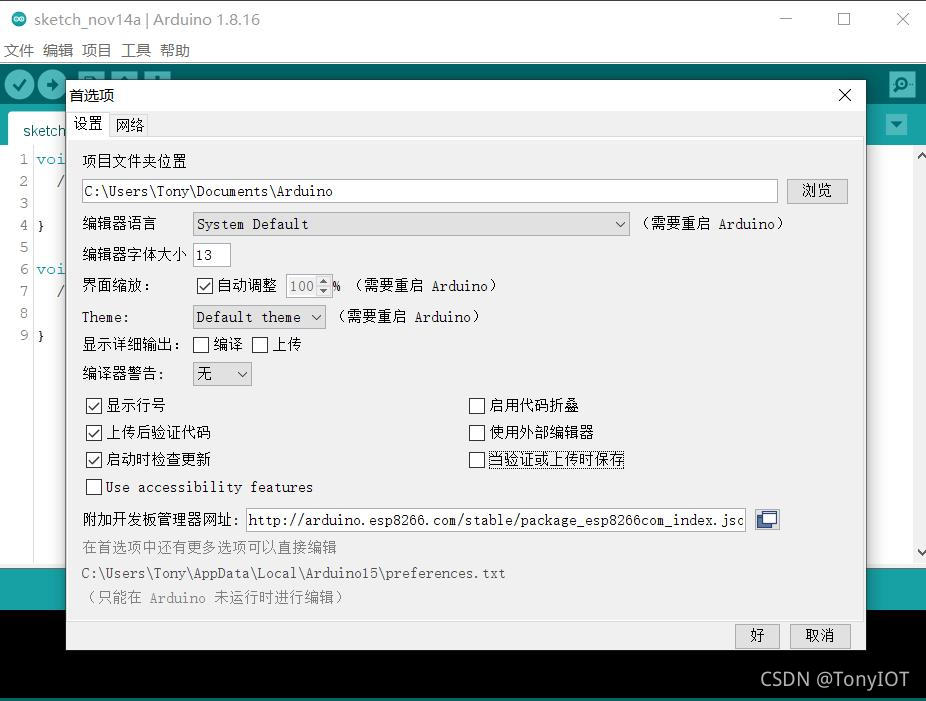Click the Verify checkmark toolbar icon
Screen dimensions: 926x701
pyautogui.click(x=19, y=85)
